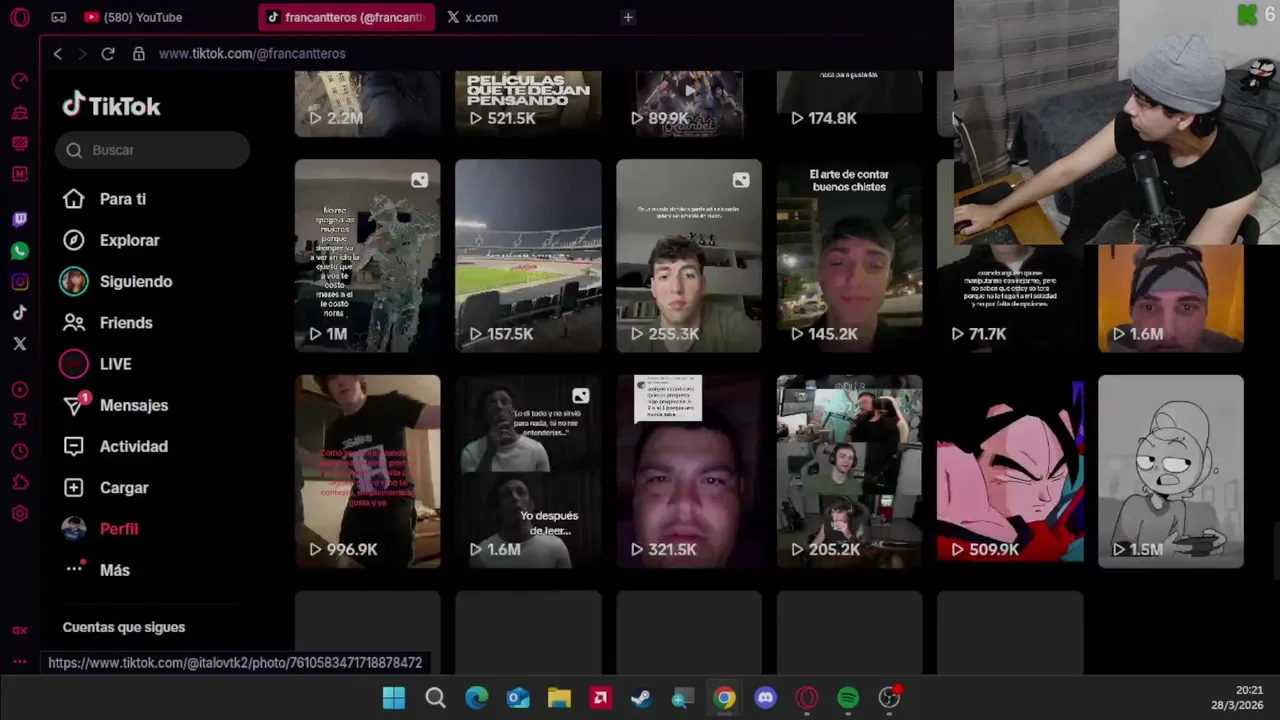Open OBS Studio from the taskbar
Image resolution: width=1280 pixels, height=720 pixels.
(x=889, y=698)
